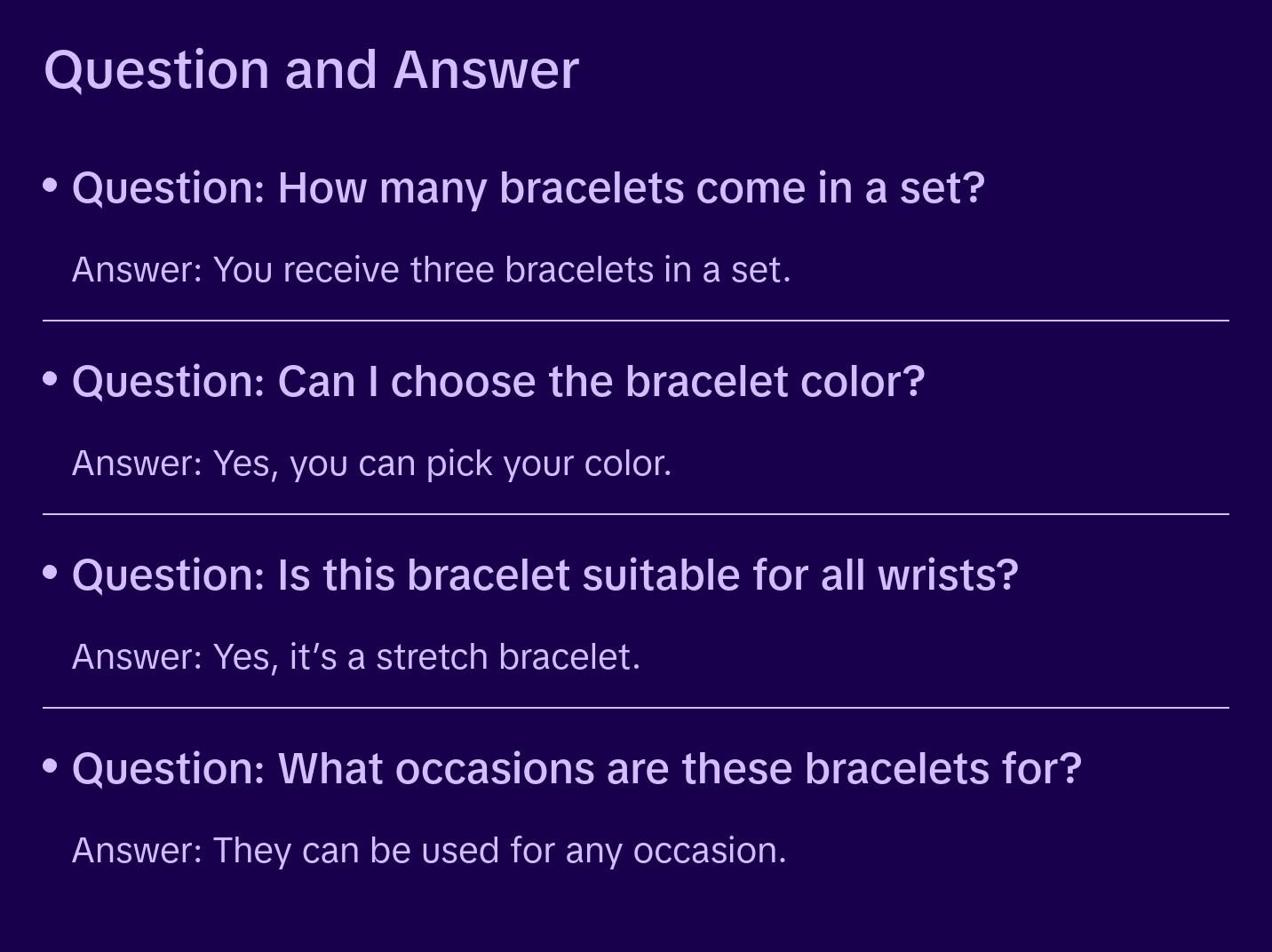Viewport: 1272px width, 952px height.
Task: Click the word "occasion." in the last answer
Action: (709, 851)
